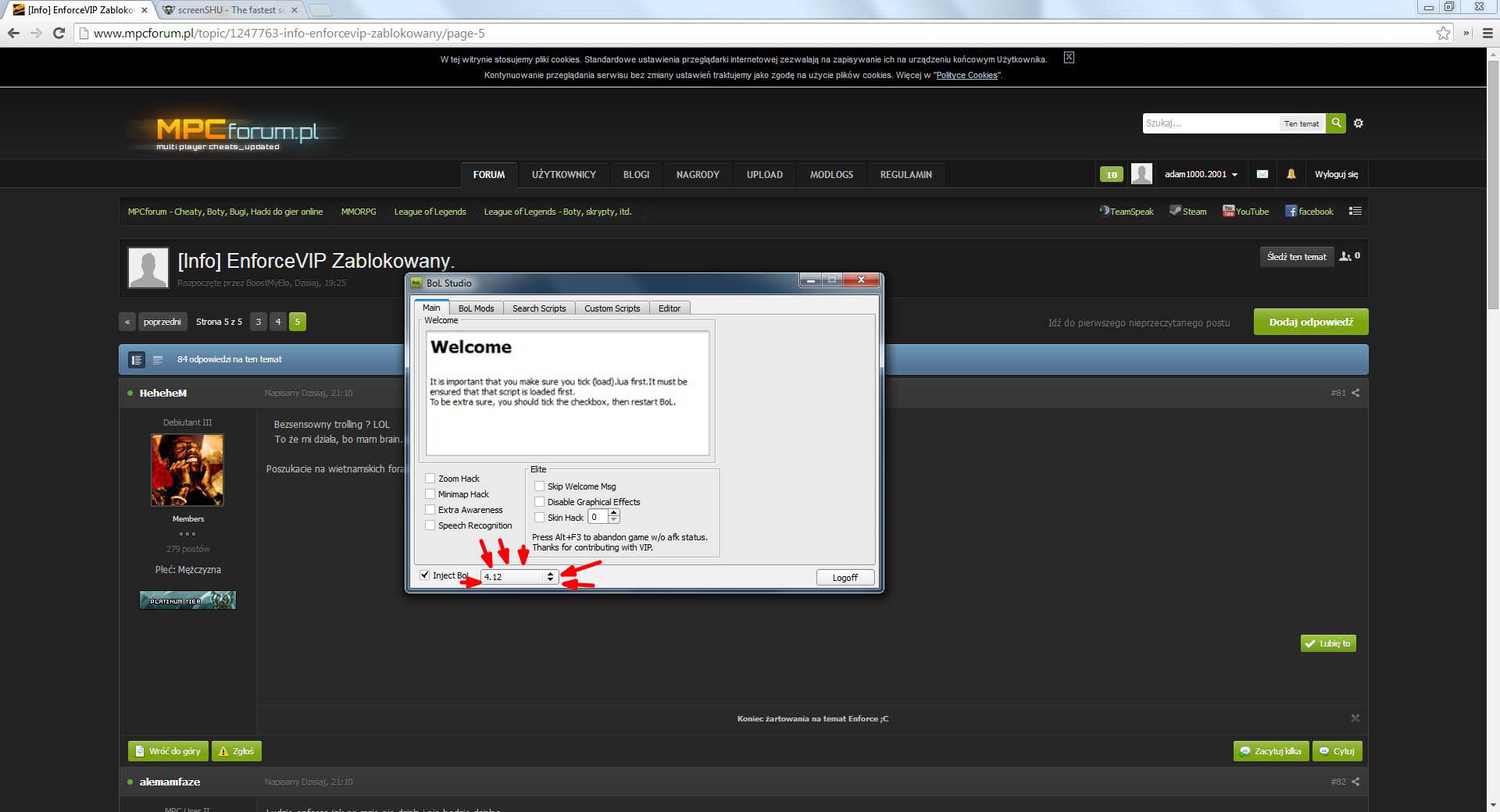The height and width of the screenshot is (812, 1500).
Task: Open the adam1000.2001 user dropdown
Action: [x=1201, y=174]
